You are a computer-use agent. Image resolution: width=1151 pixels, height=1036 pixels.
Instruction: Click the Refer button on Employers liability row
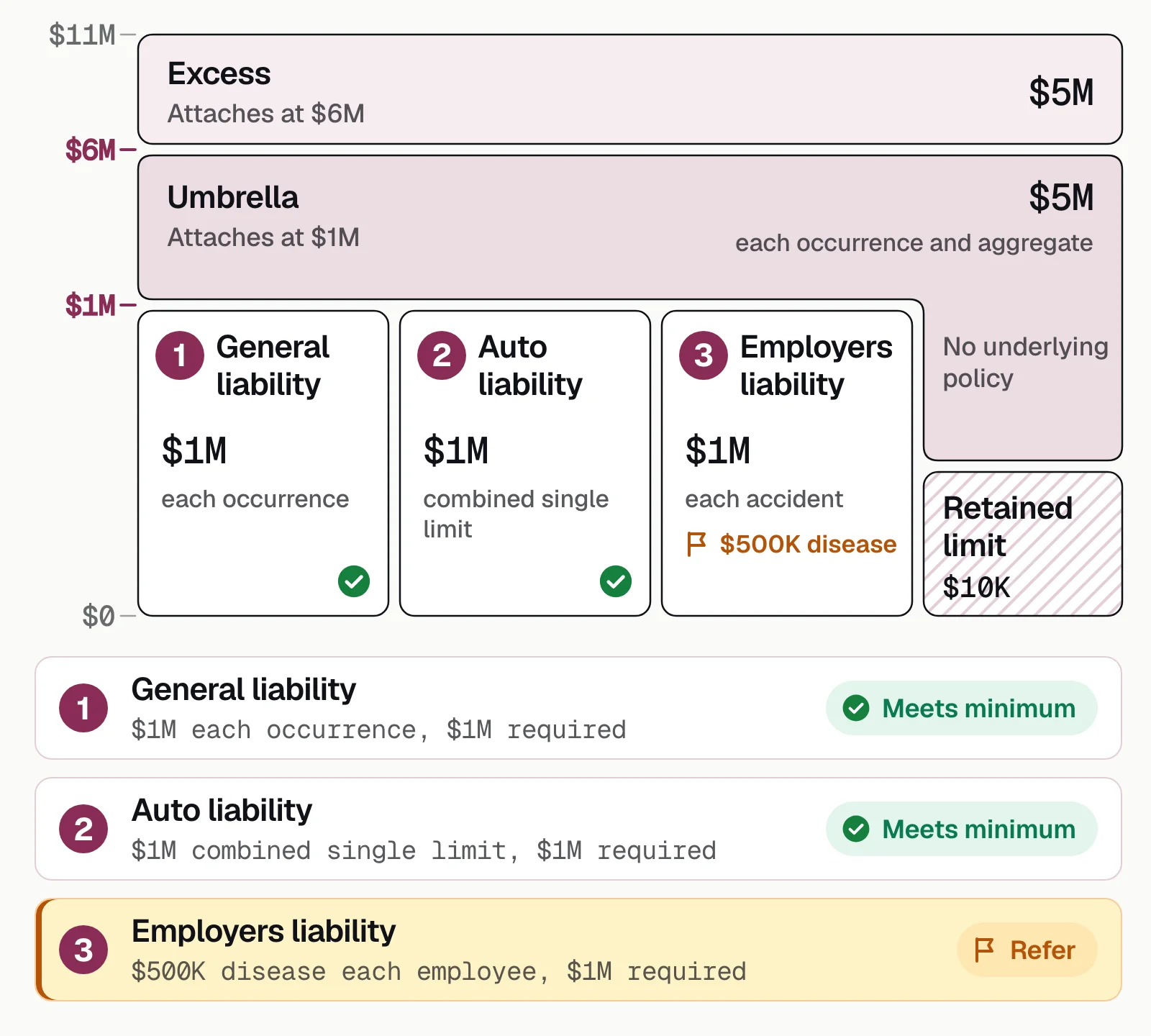(1027, 950)
